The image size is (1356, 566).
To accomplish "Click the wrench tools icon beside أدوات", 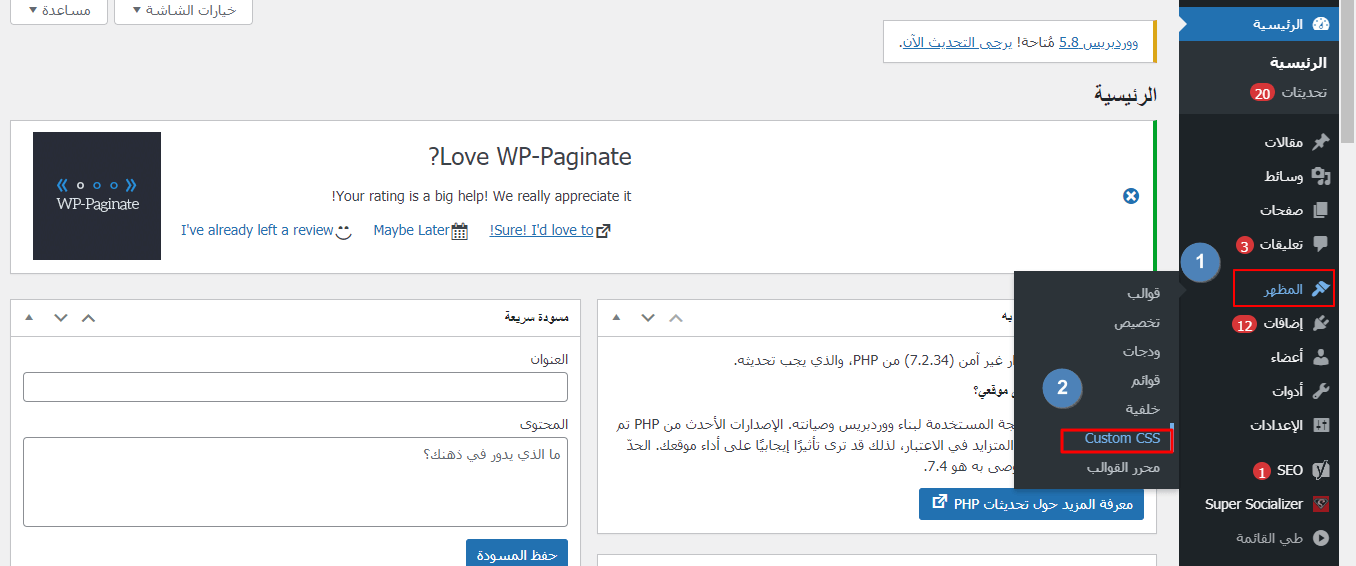I will (1320, 391).
